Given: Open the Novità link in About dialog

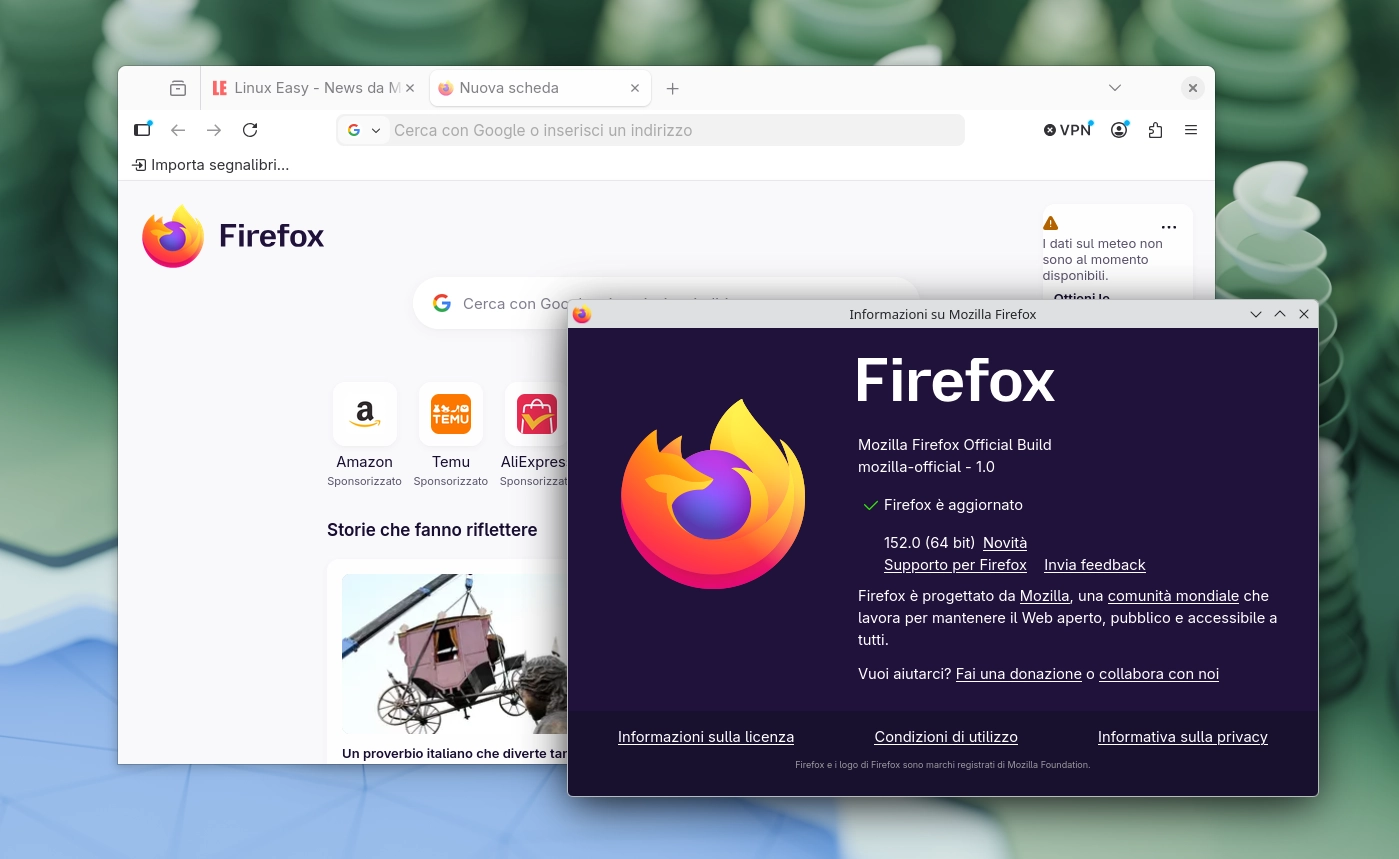Looking at the screenshot, I should point(1005,543).
